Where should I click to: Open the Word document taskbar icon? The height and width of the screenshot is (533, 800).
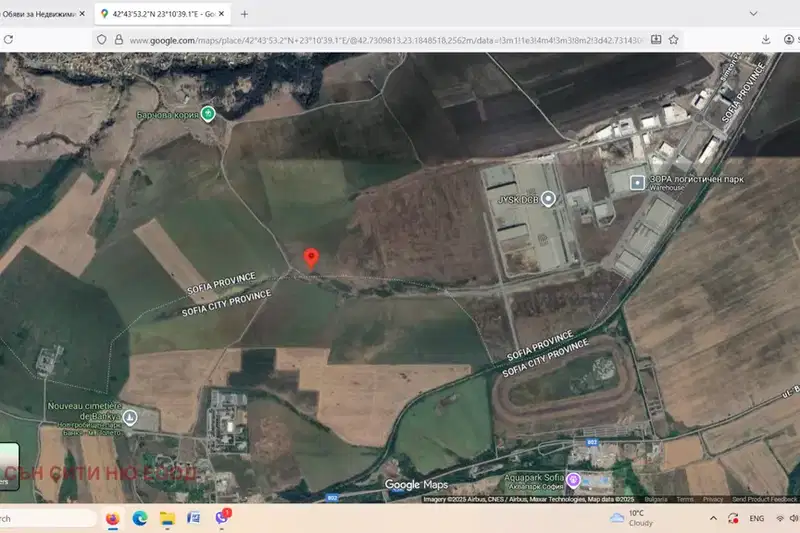(x=194, y=518)
